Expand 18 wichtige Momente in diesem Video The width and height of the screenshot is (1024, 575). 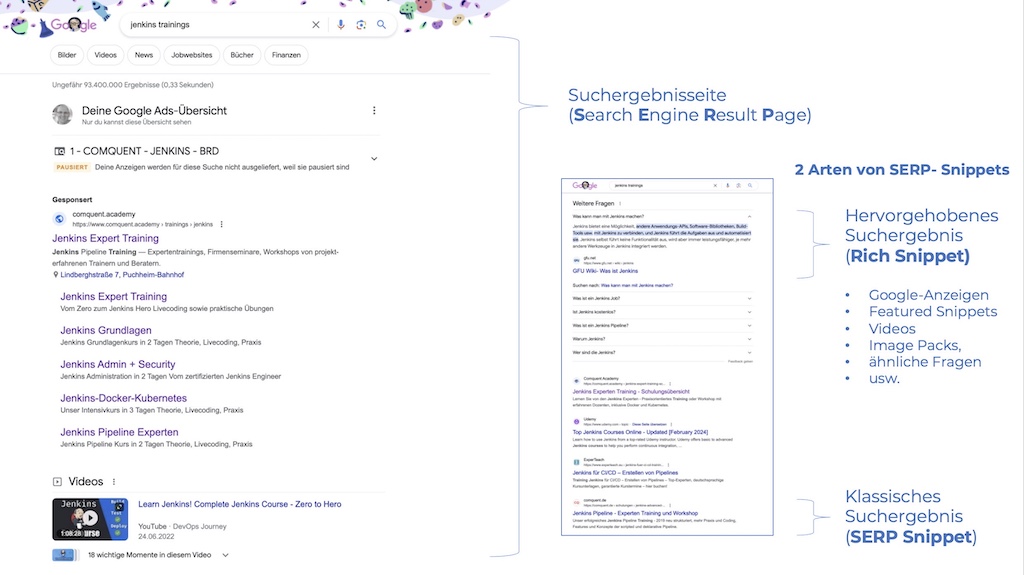point(225,555)
